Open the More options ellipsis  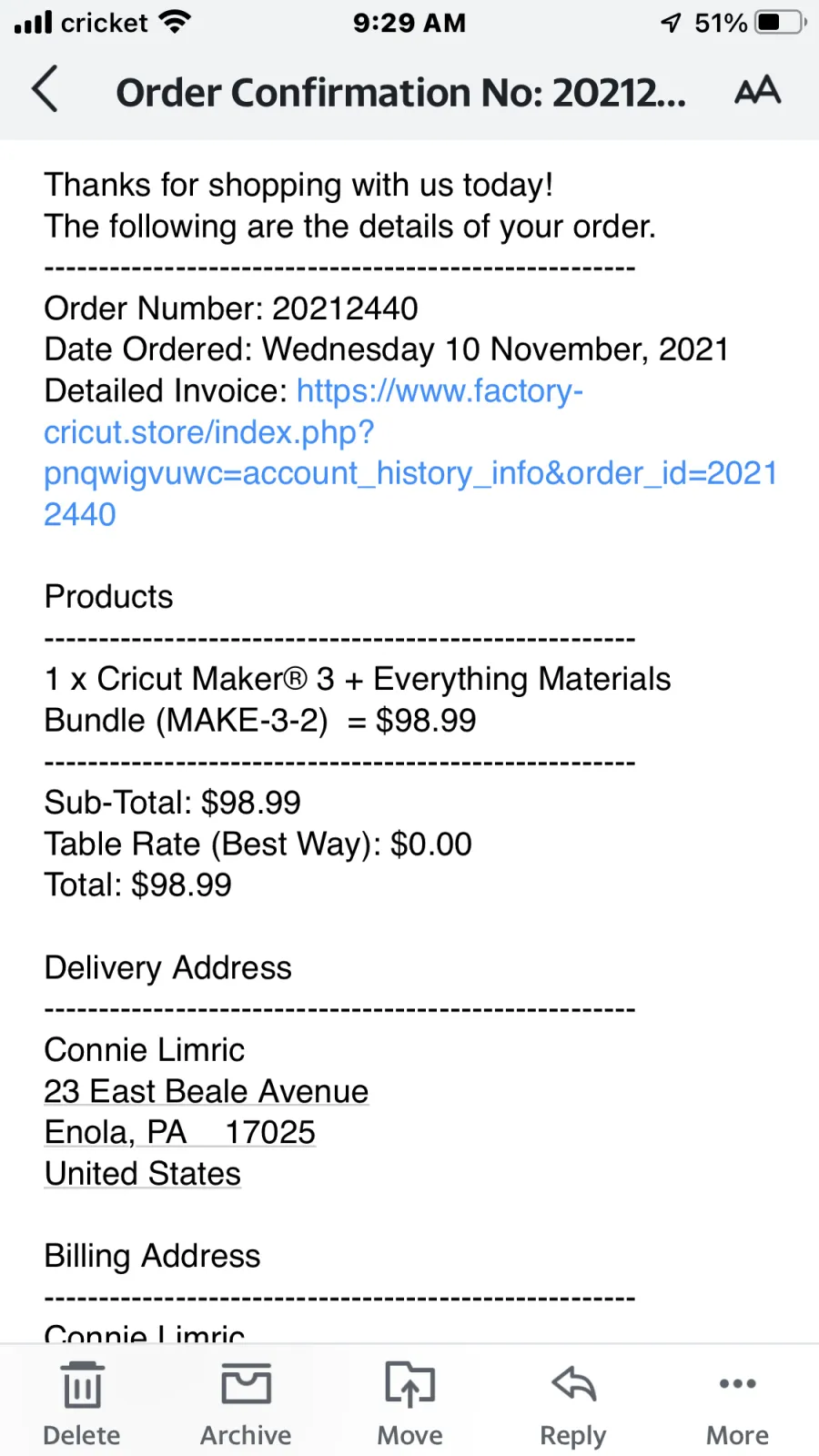[x=737, y=1384]
